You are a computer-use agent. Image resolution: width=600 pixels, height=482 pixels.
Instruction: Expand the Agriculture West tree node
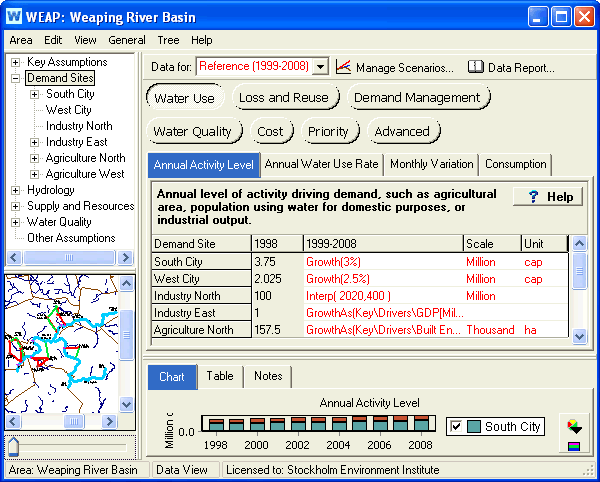34,174
